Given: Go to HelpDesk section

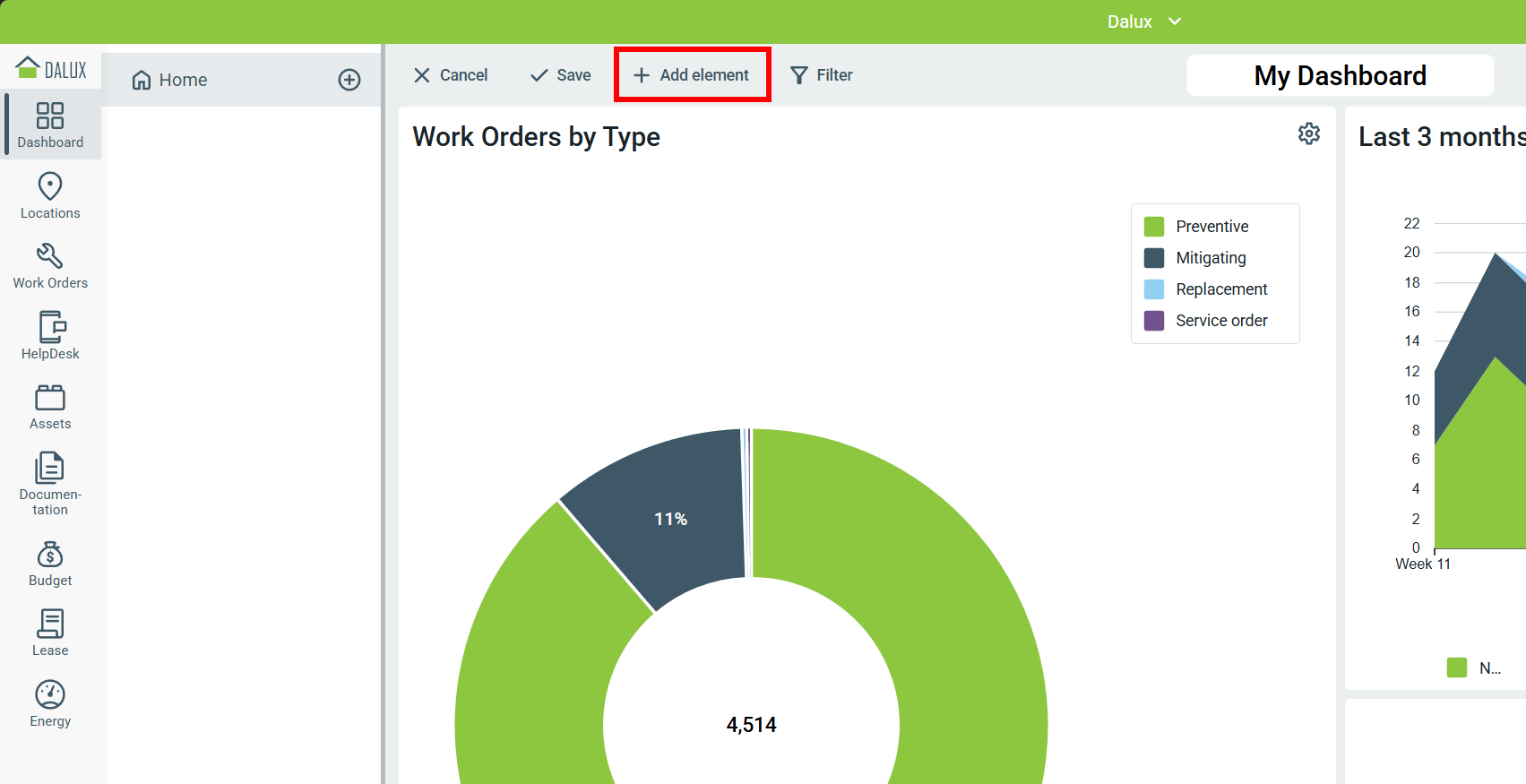Looking at the screenshot, I should [x=50, y=336].
